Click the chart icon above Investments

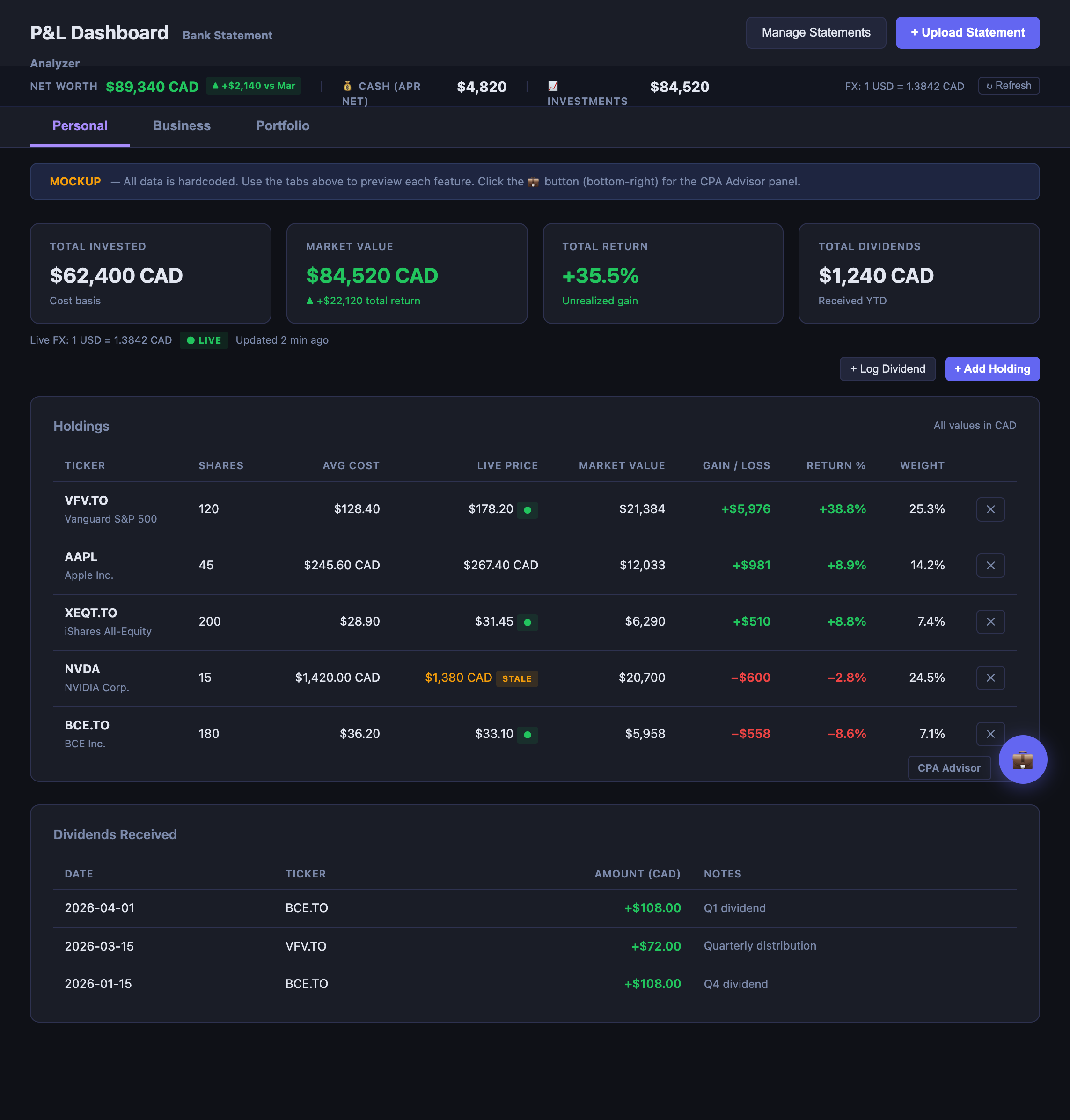tap(553, 86)
